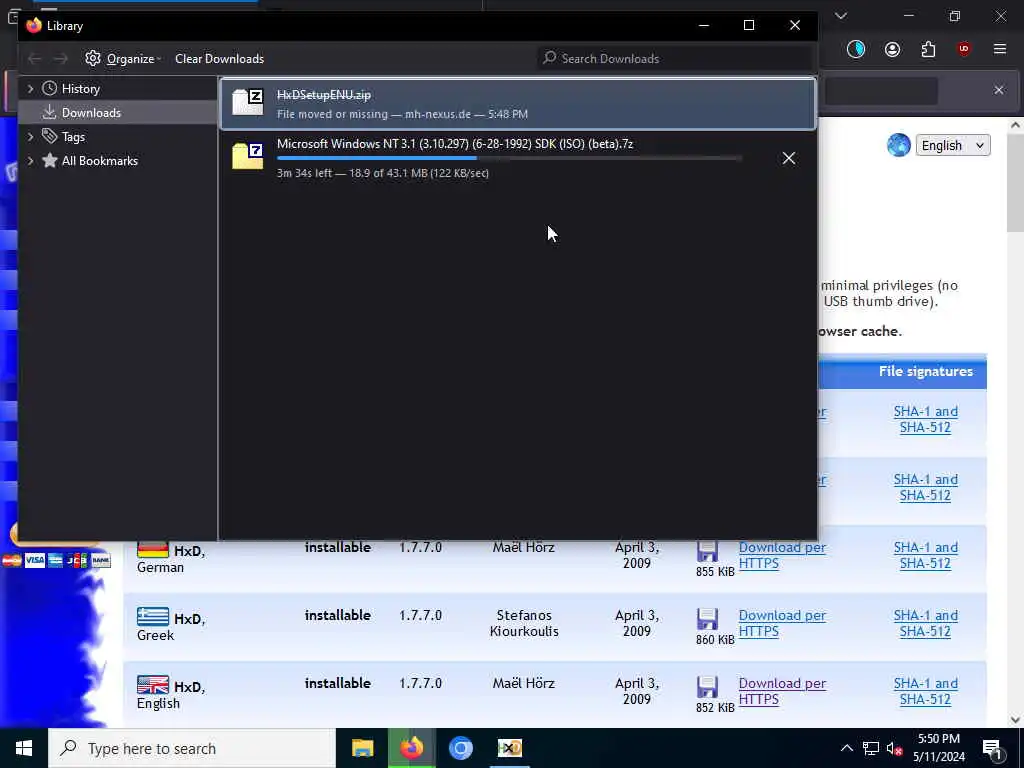Image resolution: width=1024 pixels, height=768 pixels.
Task: Select History in Library sidebar
Action: click(81, 89)
